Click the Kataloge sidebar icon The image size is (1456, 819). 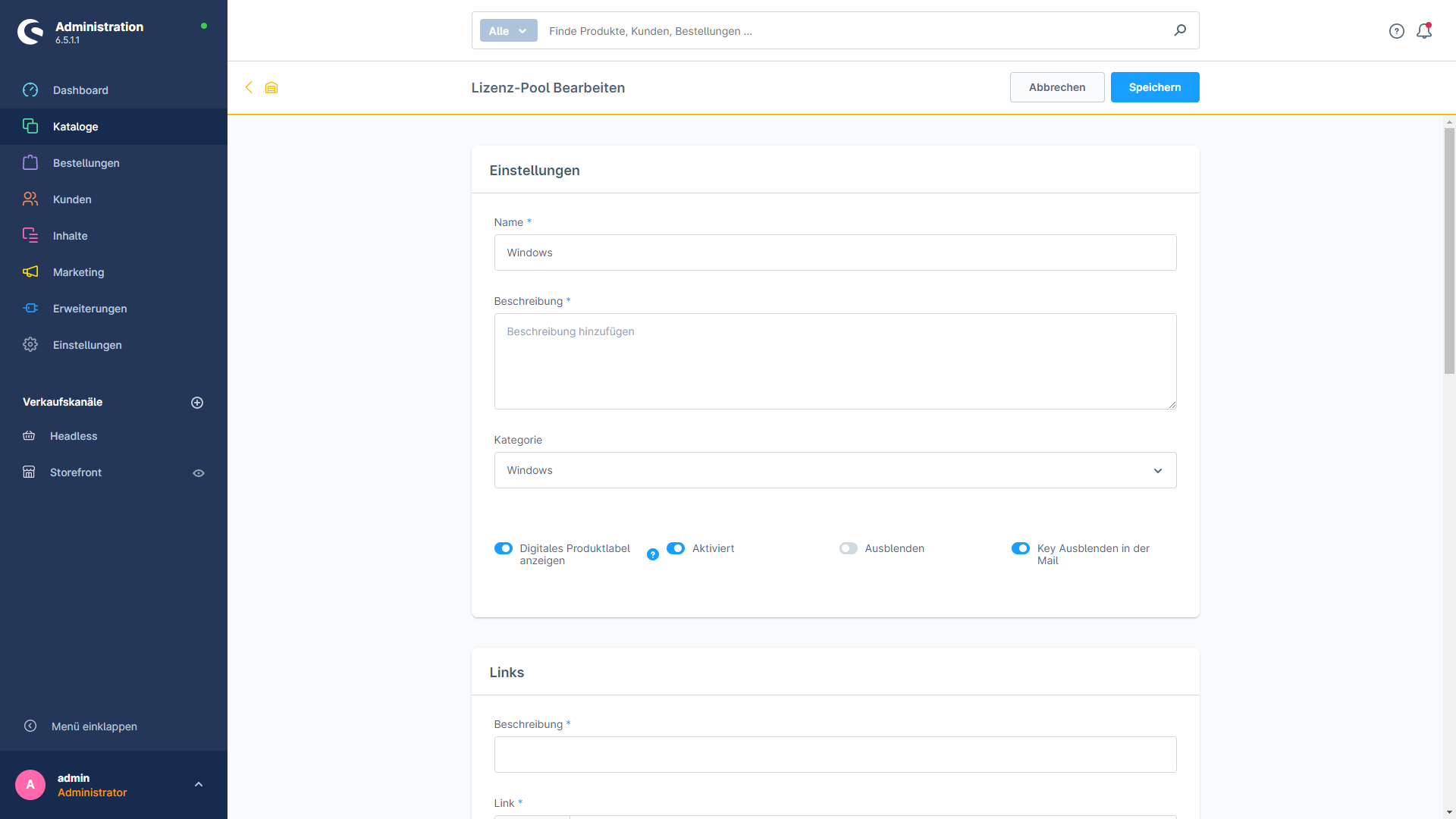pos(31,126)
